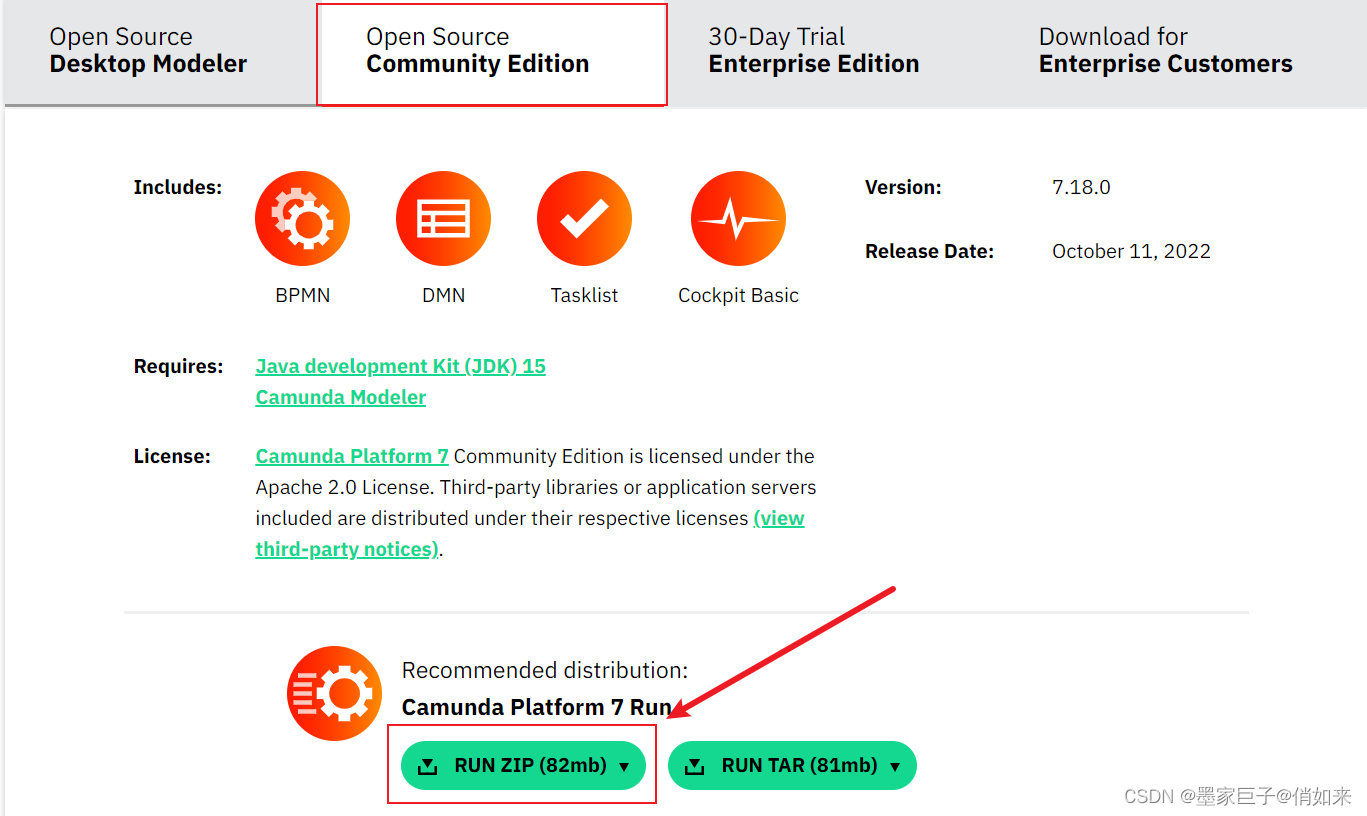Open the Camunda Platform 7 license link
The image size is (1367, 816).
coord(351,456)
